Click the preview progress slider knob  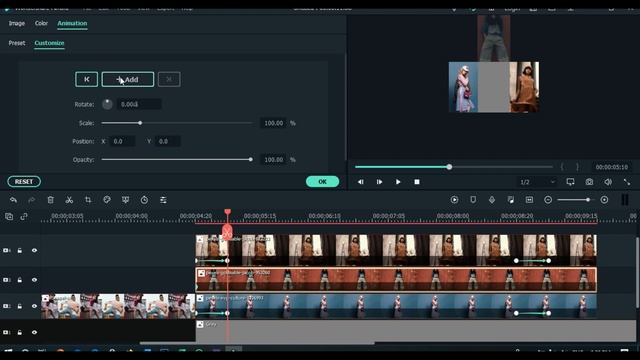(449, 167)
